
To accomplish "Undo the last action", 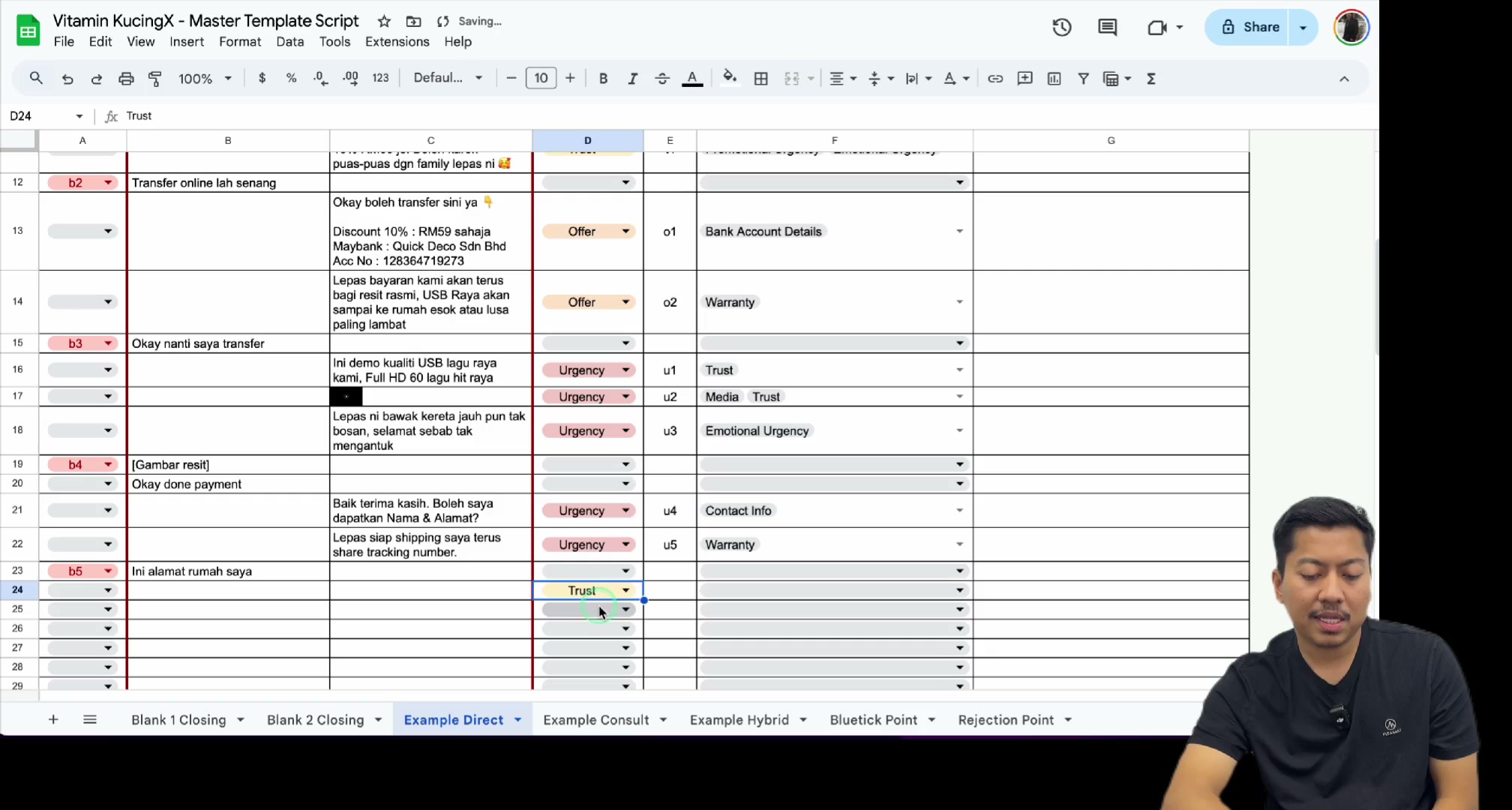I will point(67,78).
